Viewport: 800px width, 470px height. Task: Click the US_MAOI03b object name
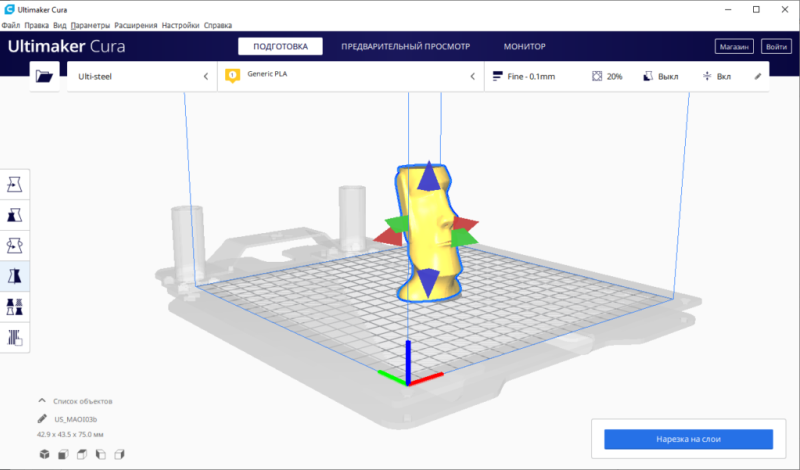pos(76,419)
